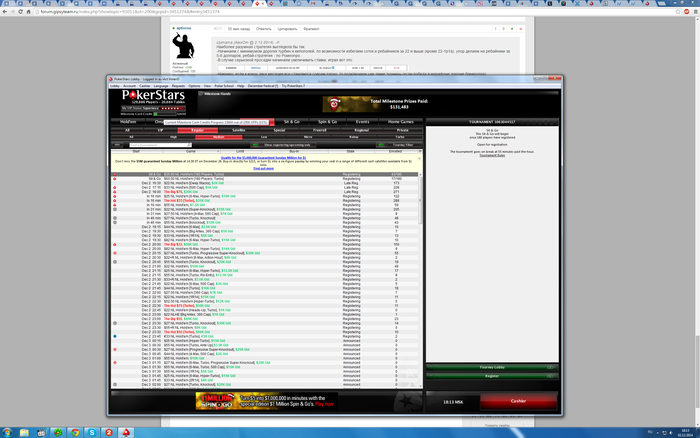Select the Low buy-in filter
The height and width of the screenshot is (438, 700).
coord(264,137)
